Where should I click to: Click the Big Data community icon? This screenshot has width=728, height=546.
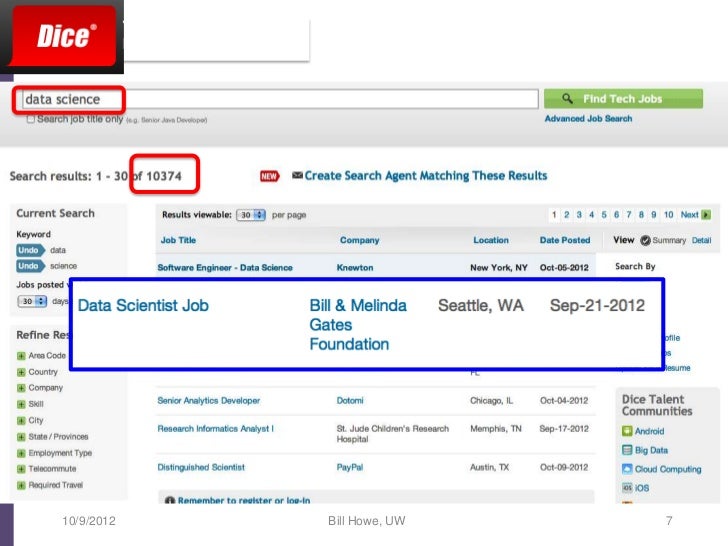[627, 450]
